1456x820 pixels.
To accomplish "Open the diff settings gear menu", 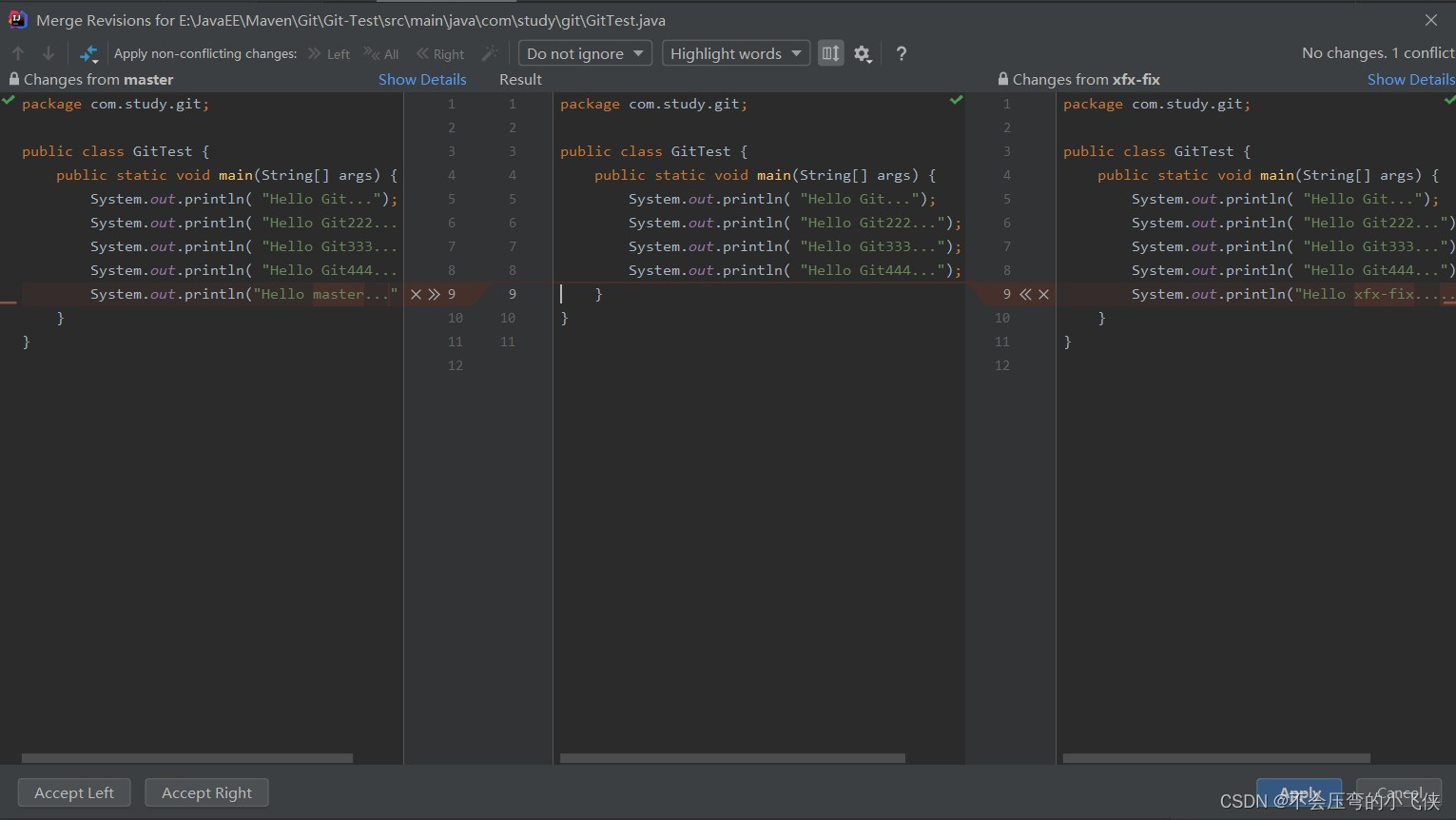I will coord(863,54).
